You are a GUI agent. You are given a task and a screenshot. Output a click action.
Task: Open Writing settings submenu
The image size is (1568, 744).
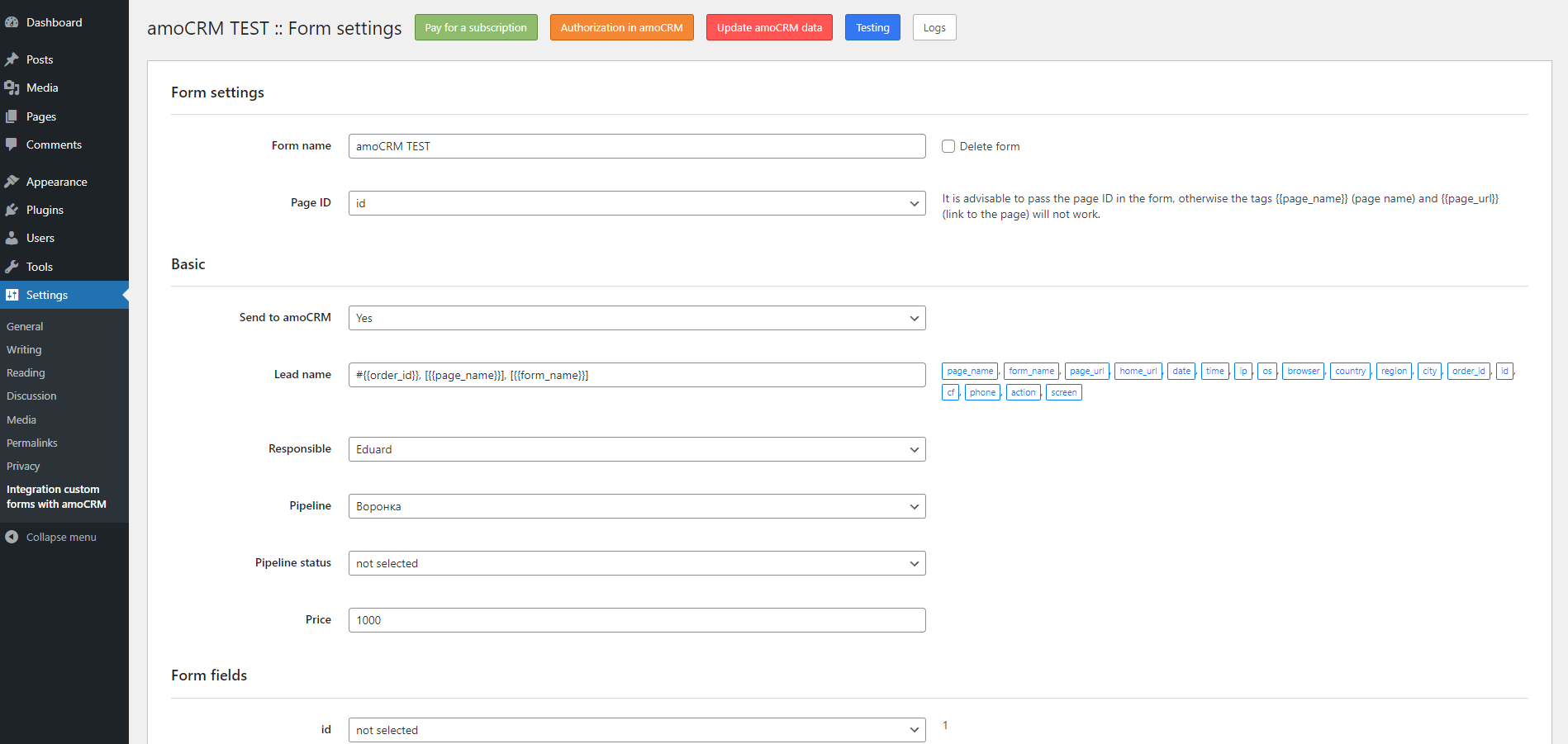coord(24,349)
